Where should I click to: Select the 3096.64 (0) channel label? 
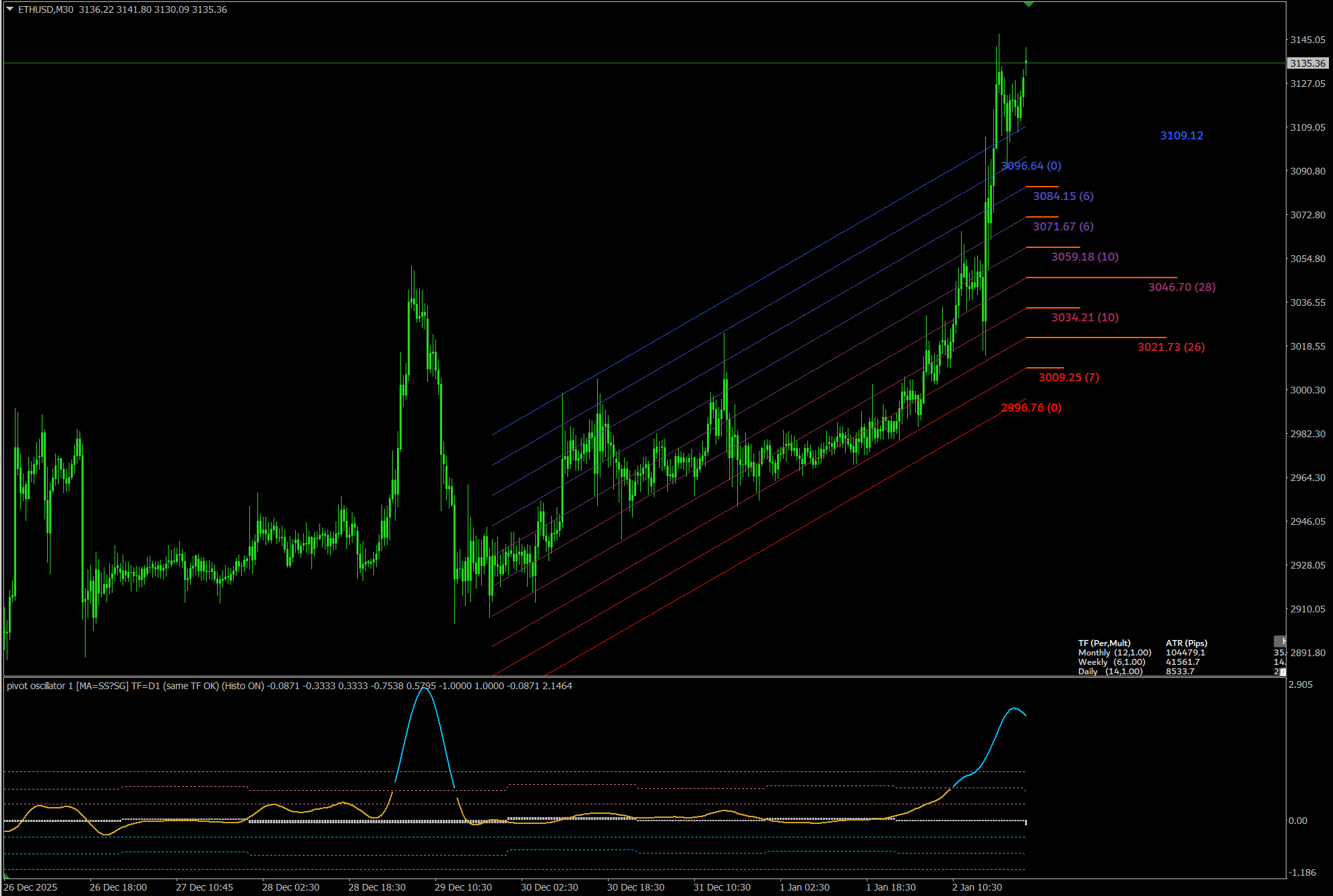[1031, 166]
